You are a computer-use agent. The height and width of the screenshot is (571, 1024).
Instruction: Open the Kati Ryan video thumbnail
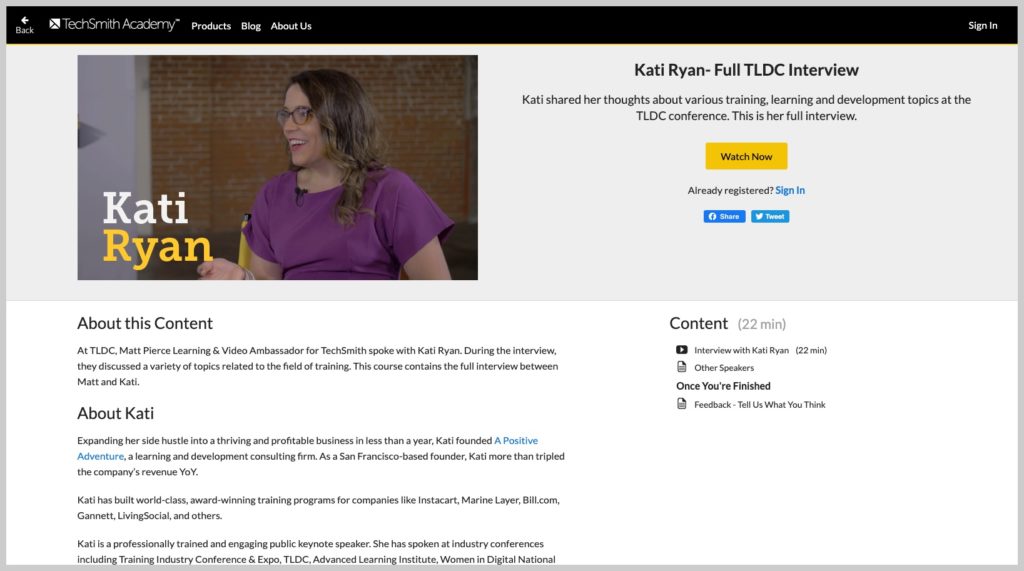tap(278, 167)
